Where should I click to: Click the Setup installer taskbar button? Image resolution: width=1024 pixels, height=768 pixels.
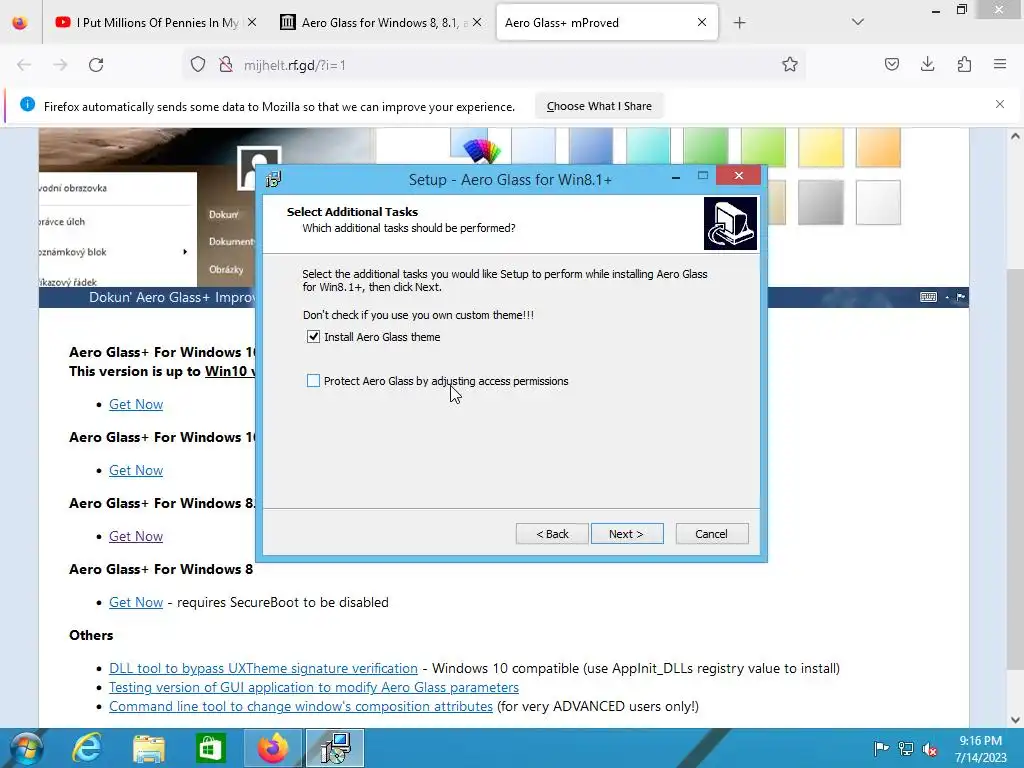[335, 748]
